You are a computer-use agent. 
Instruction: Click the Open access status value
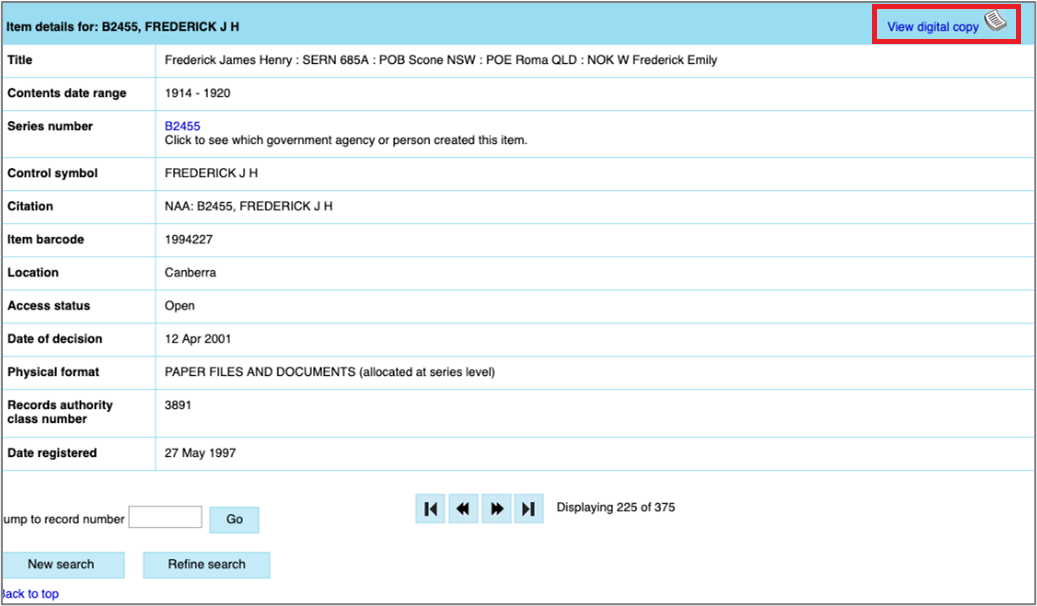pos(180,306)
